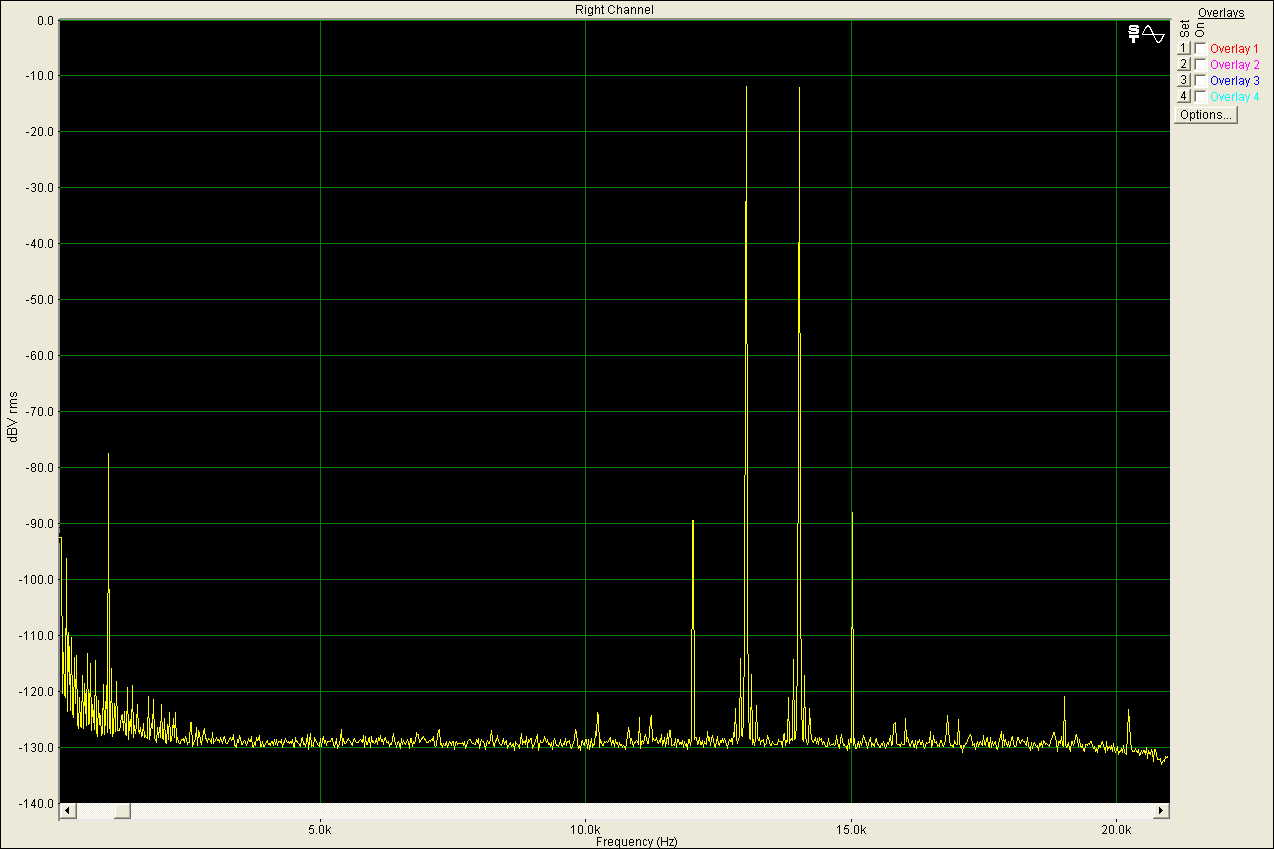Viewport: 1274px width, 849px height.
Task: Turn on the Overlay 3 checkbox
Action: click(1200, 80)
